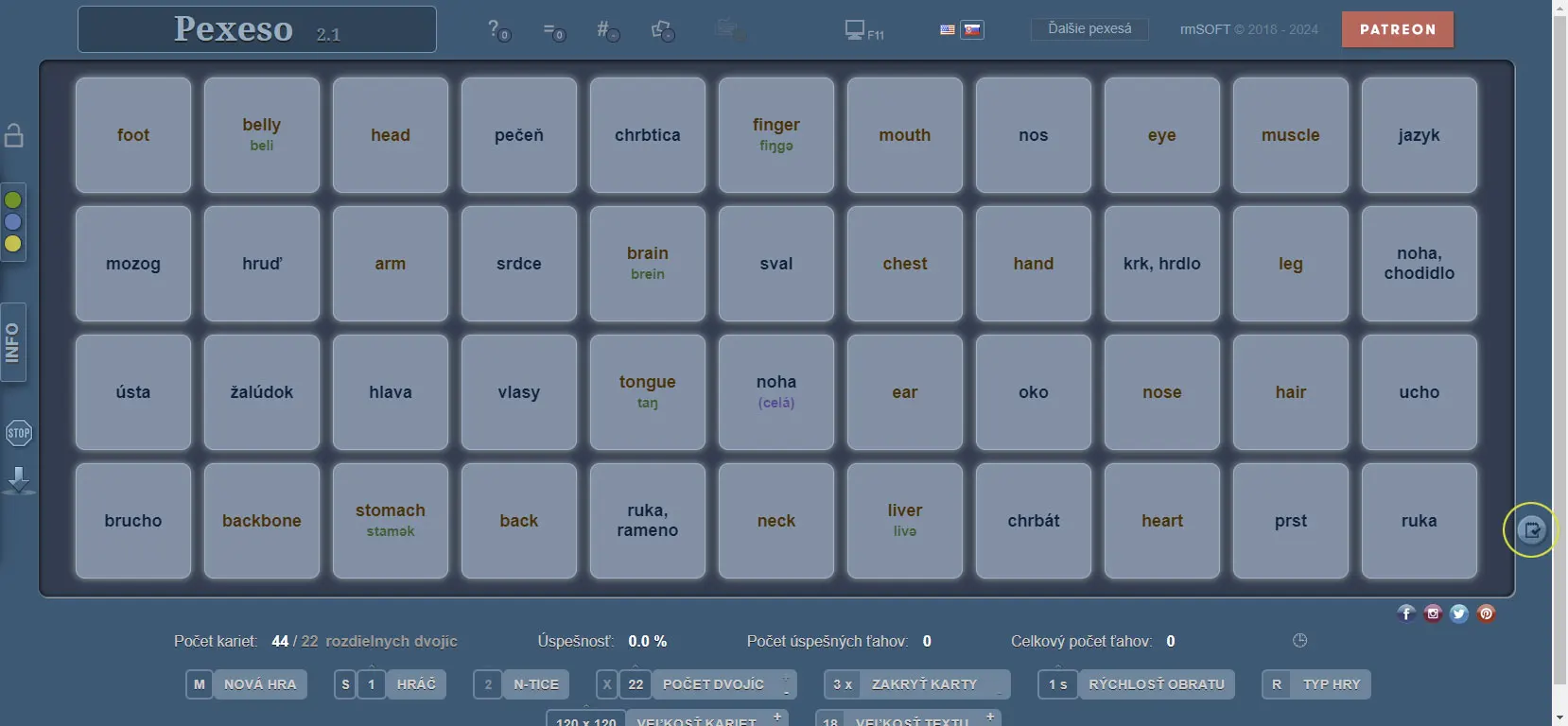This screenshot has width=1568, height=726.
Task: Open the TYP HRY game type selector
Action: tap(1331, 684)
